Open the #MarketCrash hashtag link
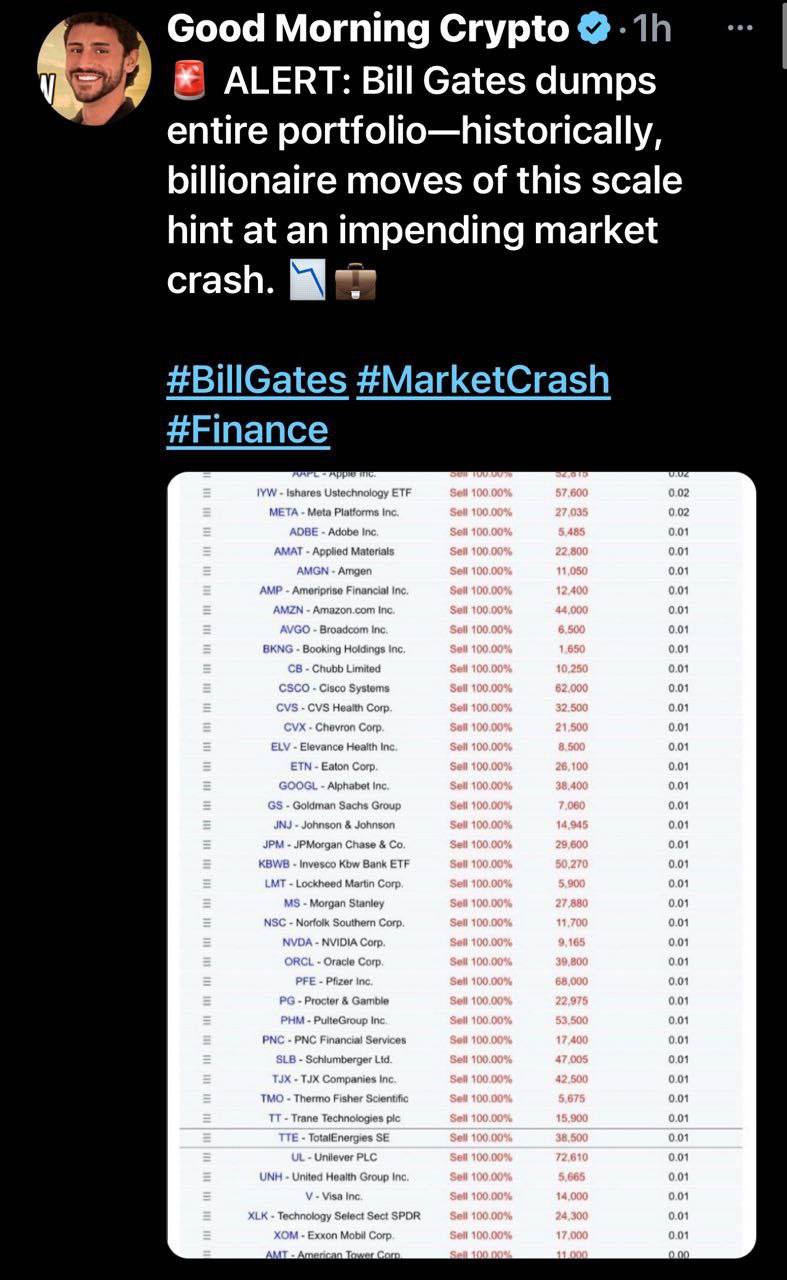This screenshot has height=1280, width=787. [482, 380]
